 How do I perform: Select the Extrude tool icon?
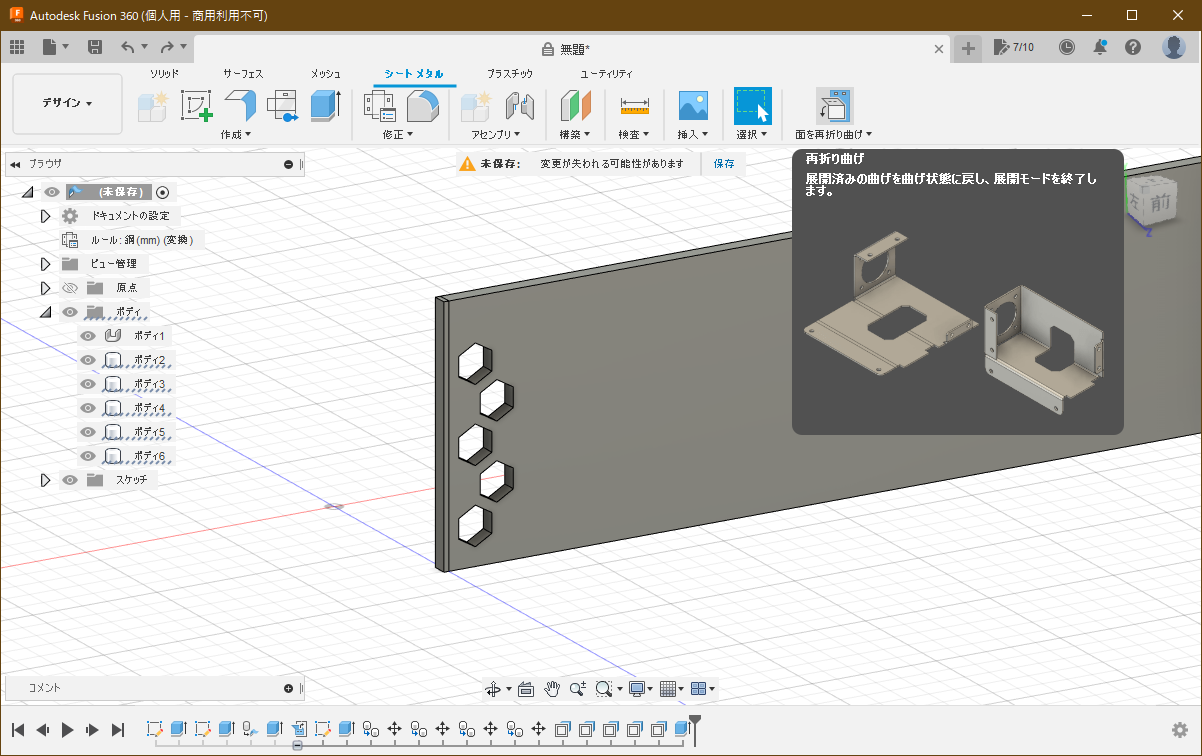click(326, 106)
